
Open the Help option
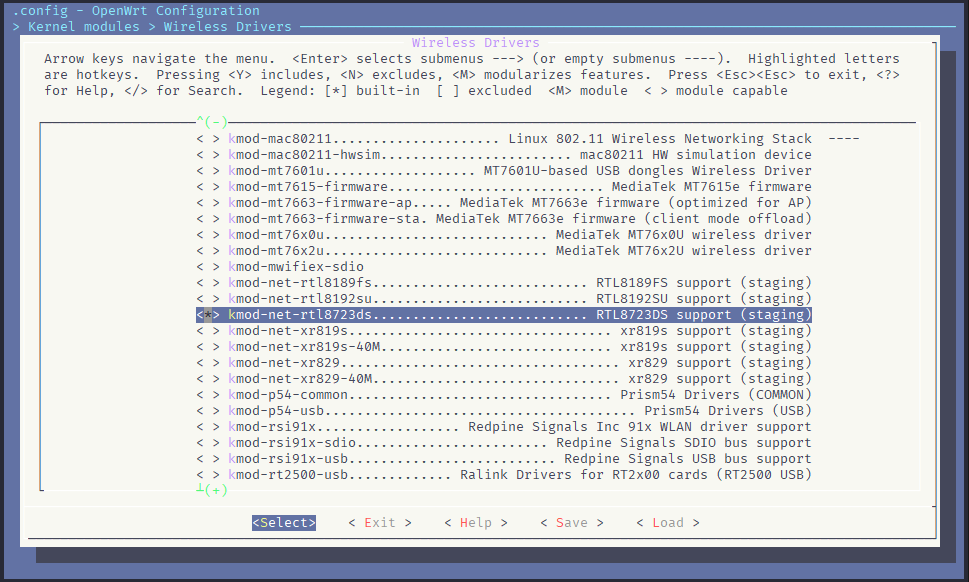click(x=476, y=523)
